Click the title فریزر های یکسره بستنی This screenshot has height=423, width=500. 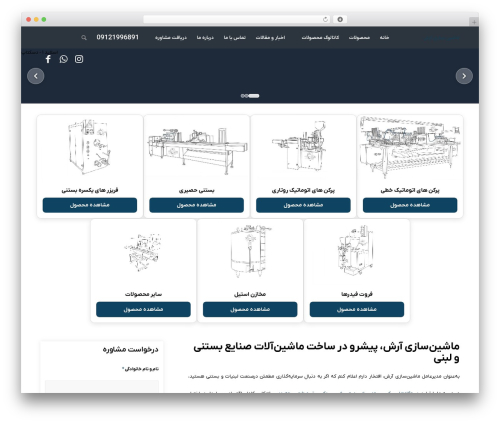pyautogui.click(x=90, y=190)
